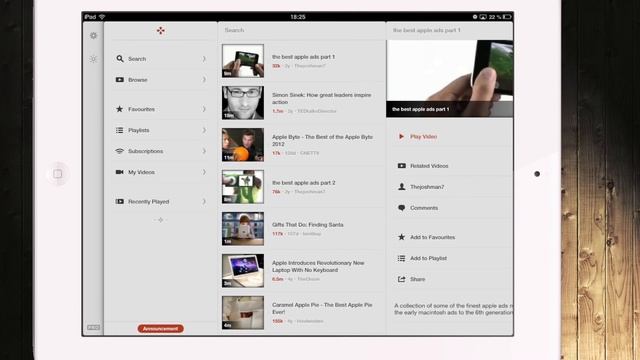Select the Laptop With No Keyboard thumbnail
Viewport: 640px width, 360px height.
tap(243, 271)
